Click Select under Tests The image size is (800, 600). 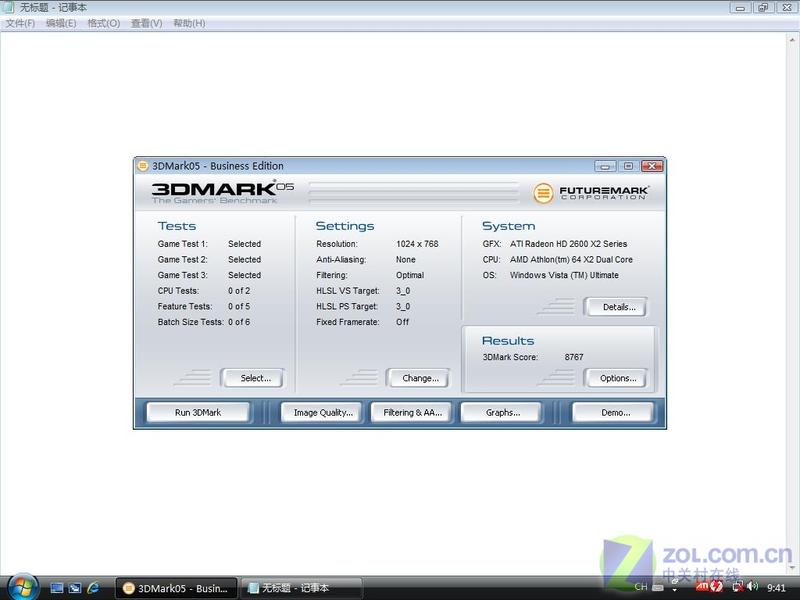click(x=255, y=378)
